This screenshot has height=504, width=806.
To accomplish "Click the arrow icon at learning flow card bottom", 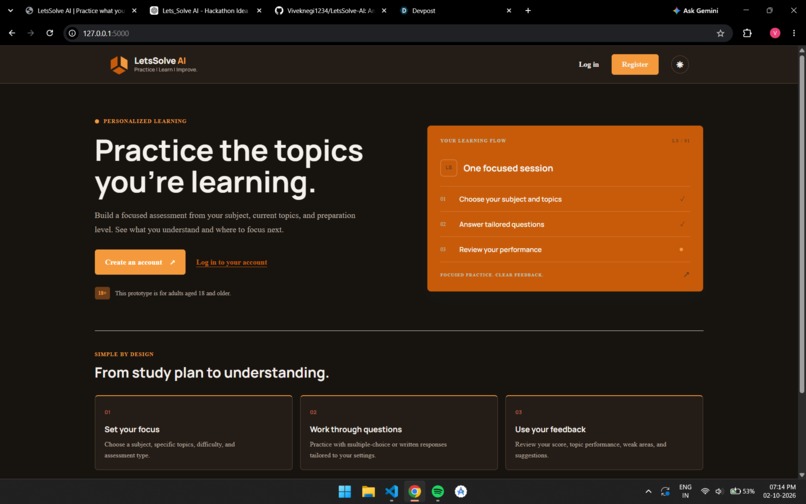I will (686, 275).
